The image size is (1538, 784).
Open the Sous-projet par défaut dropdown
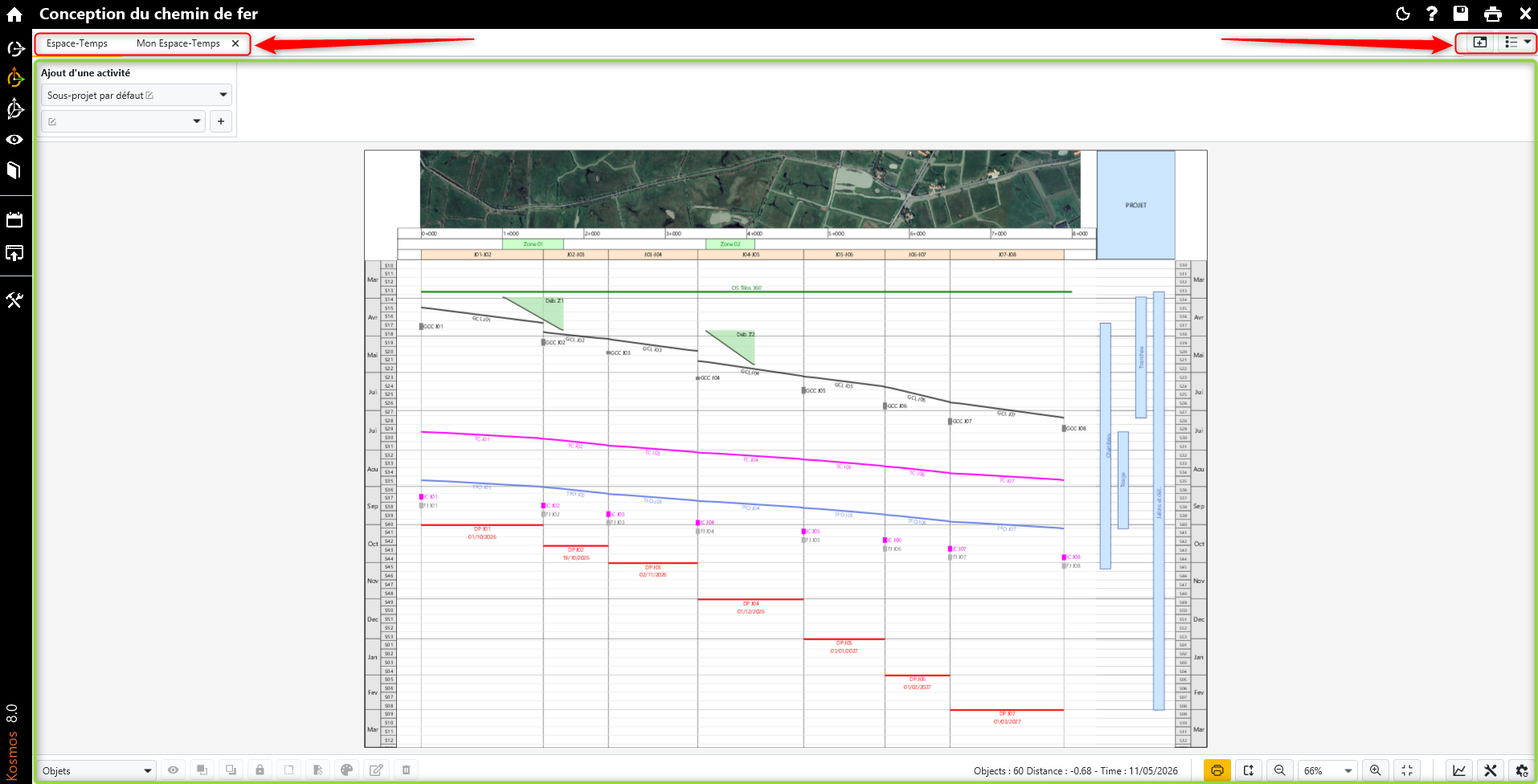pos(136,96)
